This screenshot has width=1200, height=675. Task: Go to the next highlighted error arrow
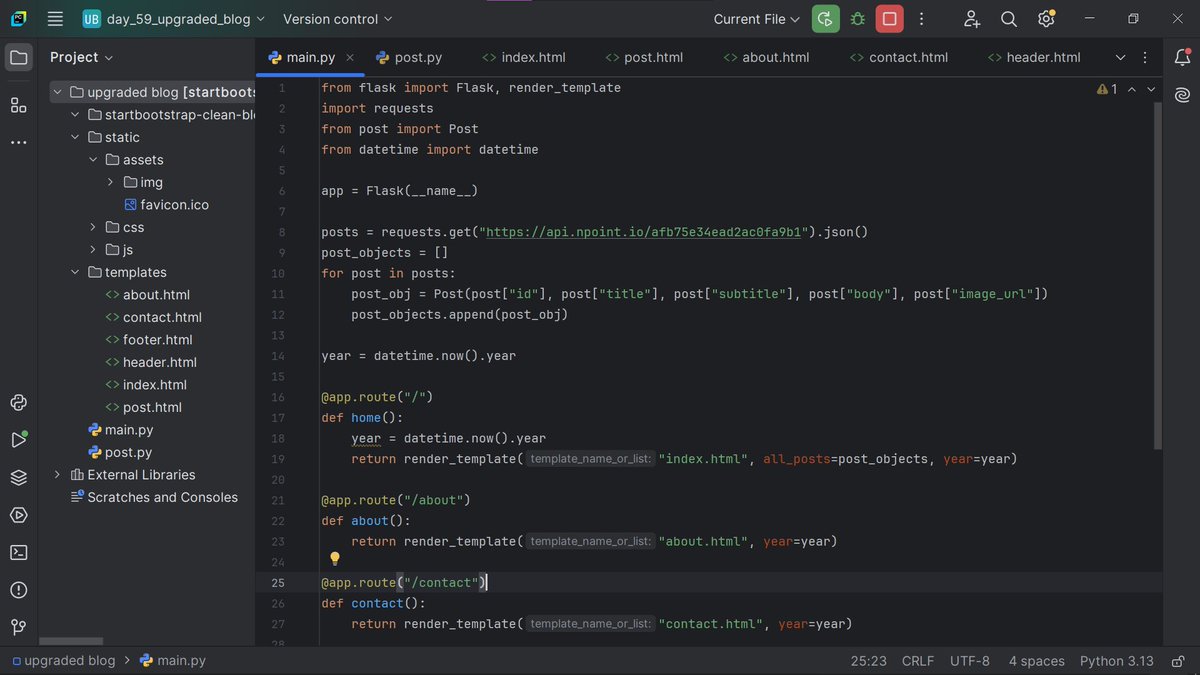click(x=1152, y=89)
